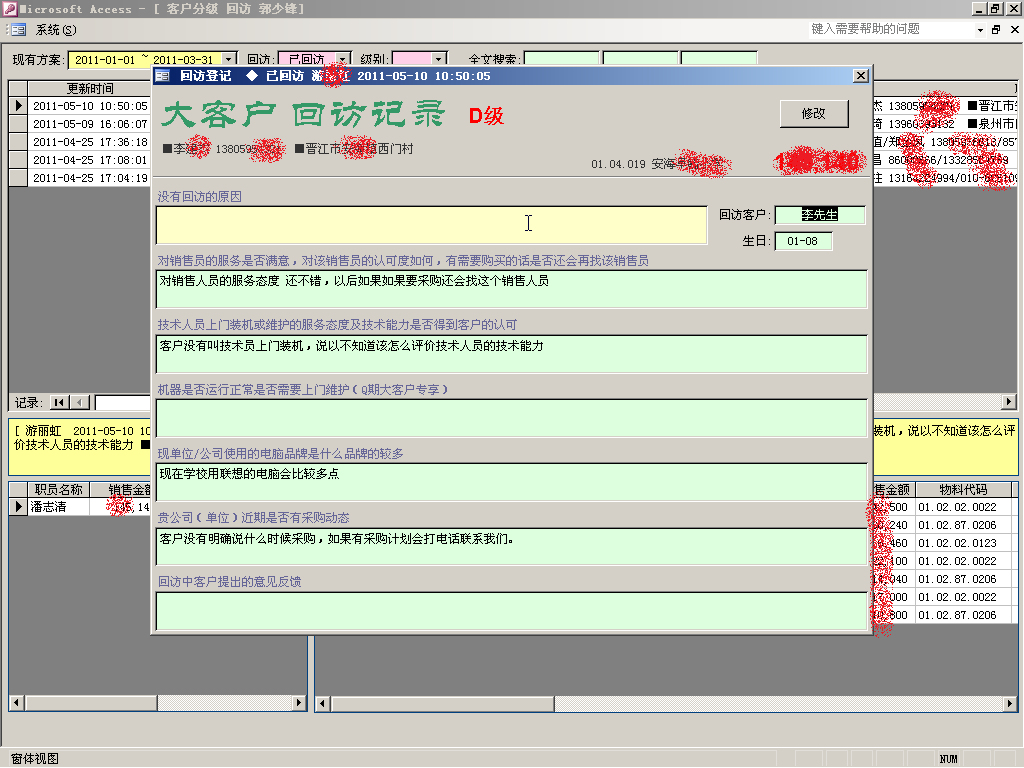The width and height of the screenshot is (1024, 768).
Task: Click the 物料代码 column header
Action: tap(962, 490)
